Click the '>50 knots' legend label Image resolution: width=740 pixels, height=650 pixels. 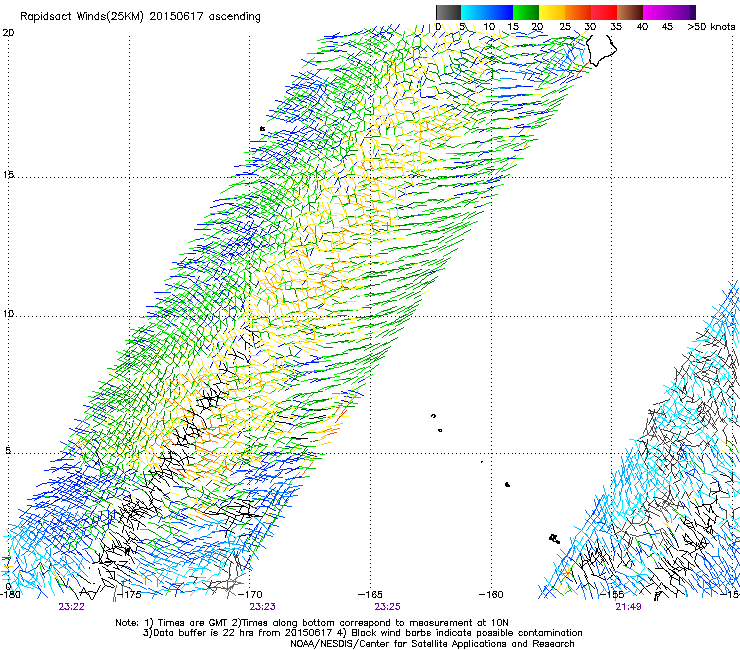711,27
